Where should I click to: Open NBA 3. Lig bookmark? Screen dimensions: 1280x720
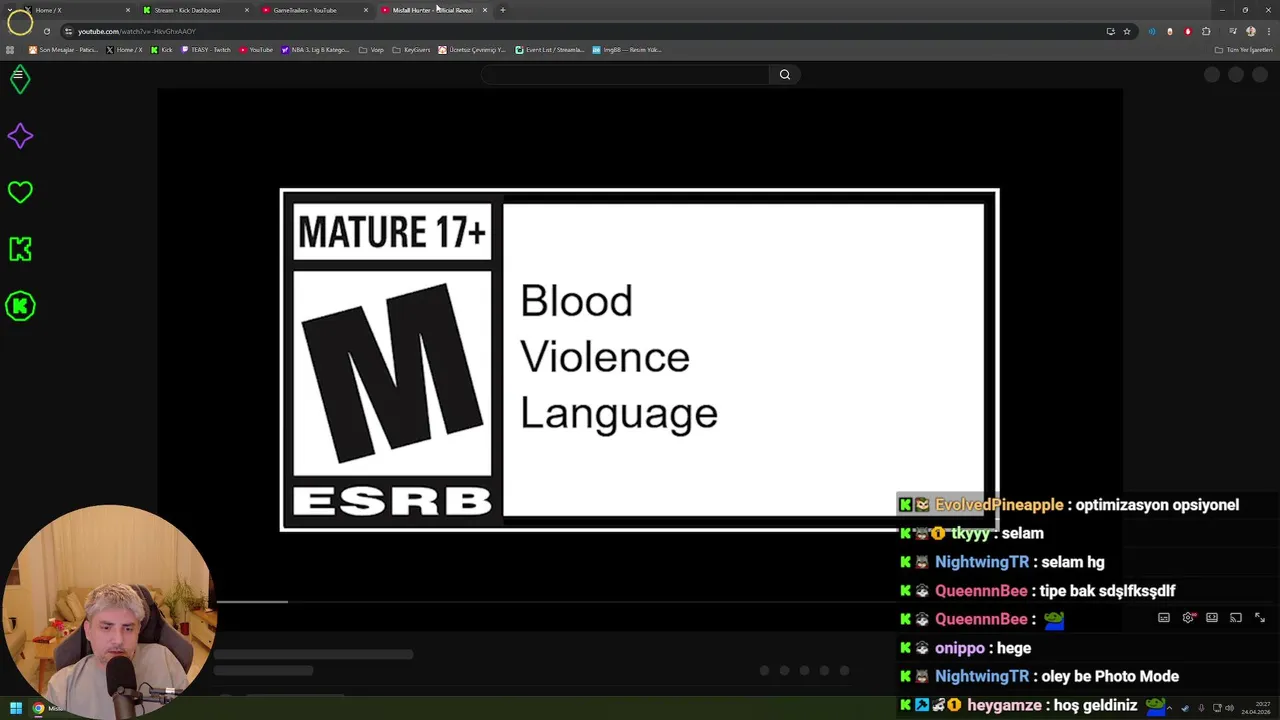pos(315,49)
